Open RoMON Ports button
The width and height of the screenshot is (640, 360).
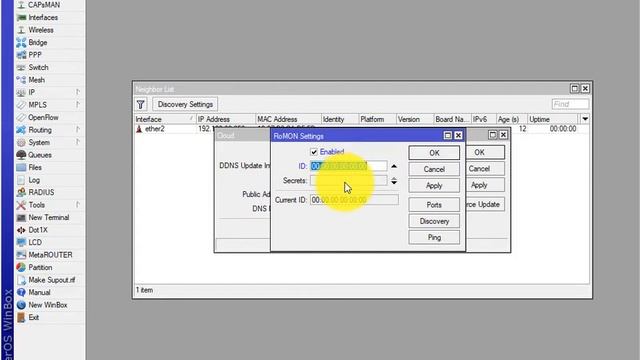point(434,205)
